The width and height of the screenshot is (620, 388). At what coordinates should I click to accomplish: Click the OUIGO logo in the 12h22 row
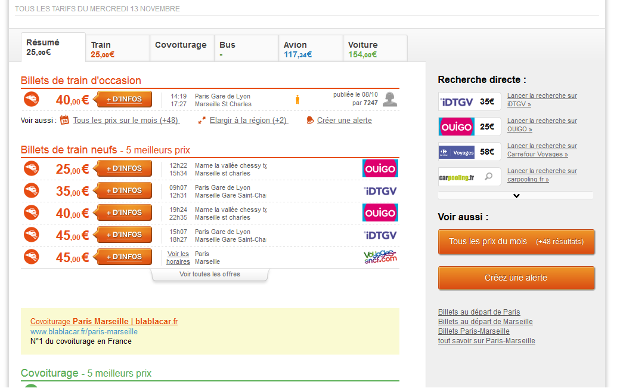coord(380,168)
